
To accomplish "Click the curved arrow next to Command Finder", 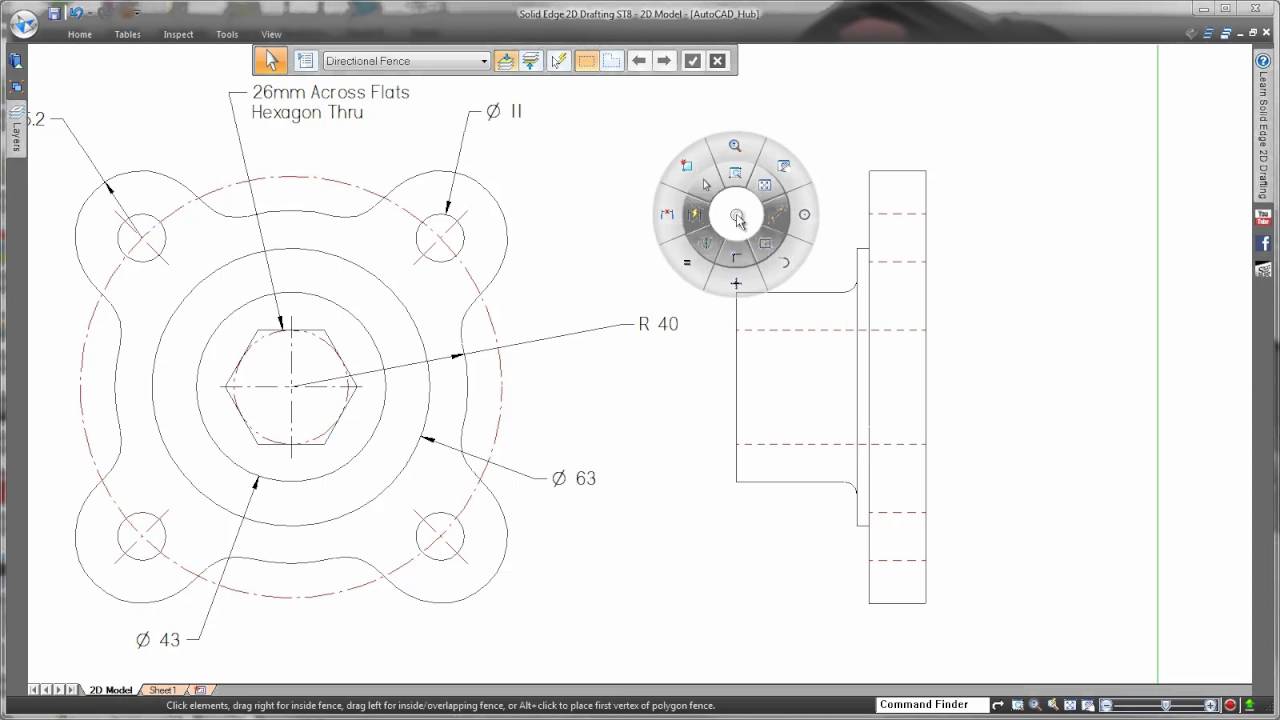I will point(998,705).
